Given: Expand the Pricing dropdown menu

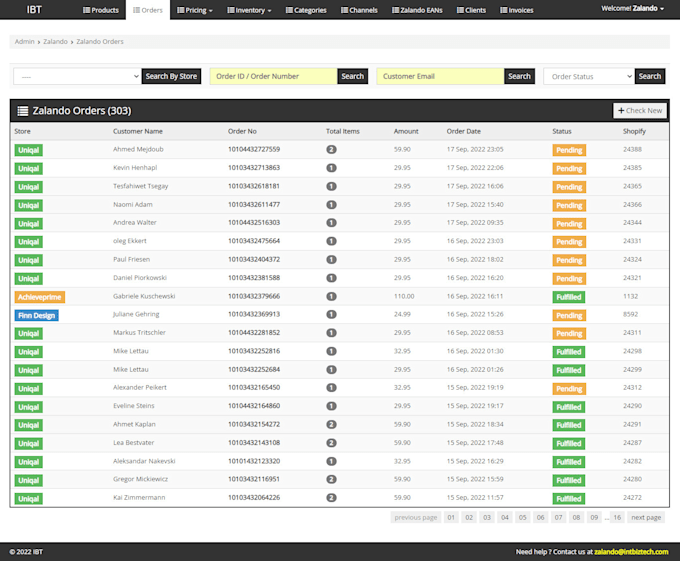Looking at the screenshot, I should point(195,10).
